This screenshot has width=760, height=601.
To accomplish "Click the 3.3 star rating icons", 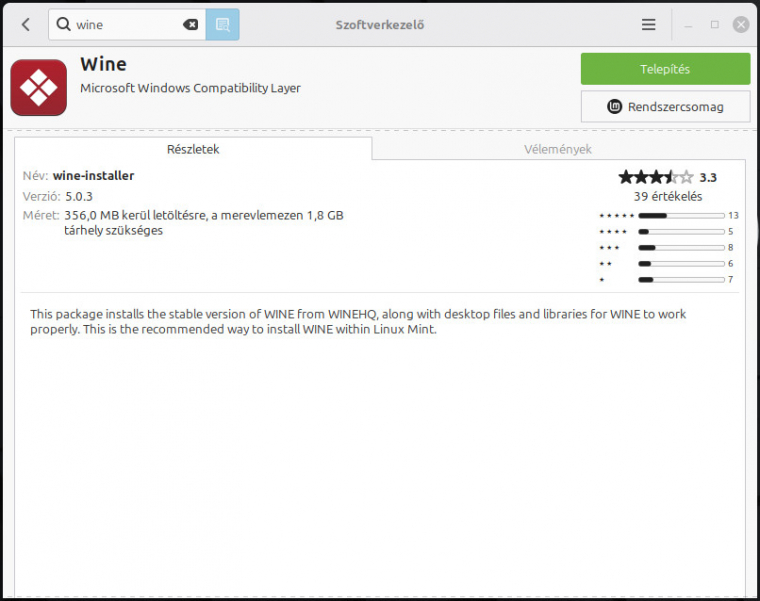I will click(655, 177).
